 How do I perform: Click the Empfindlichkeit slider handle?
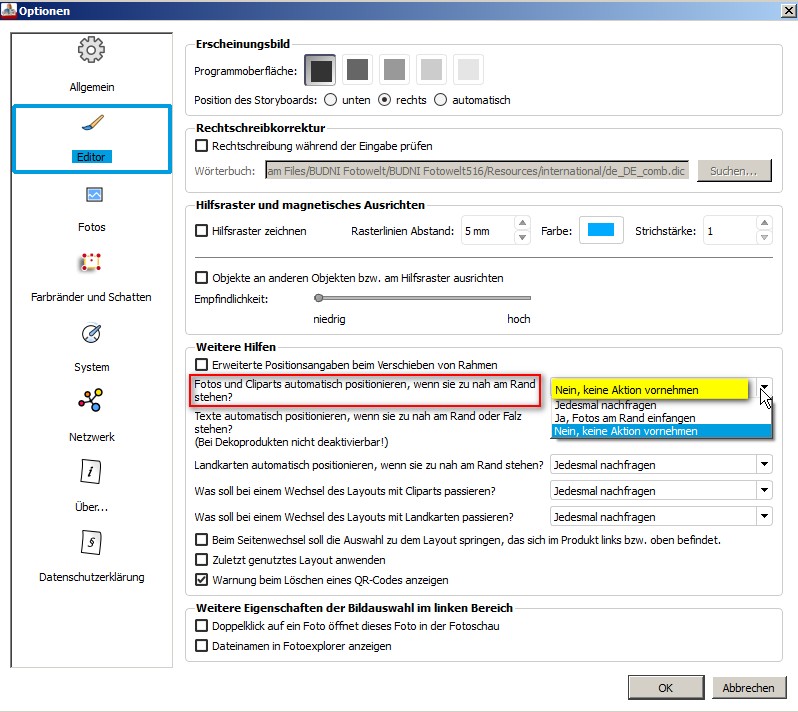[319, 298]
